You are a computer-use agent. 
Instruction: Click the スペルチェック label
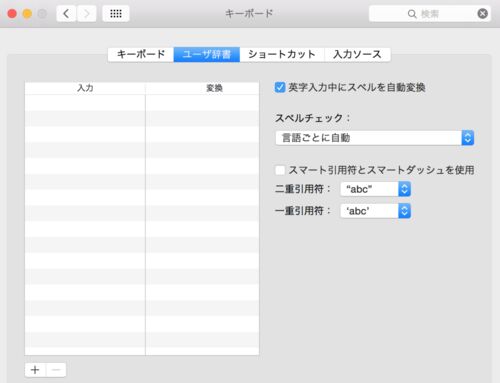tap(313, 118)
